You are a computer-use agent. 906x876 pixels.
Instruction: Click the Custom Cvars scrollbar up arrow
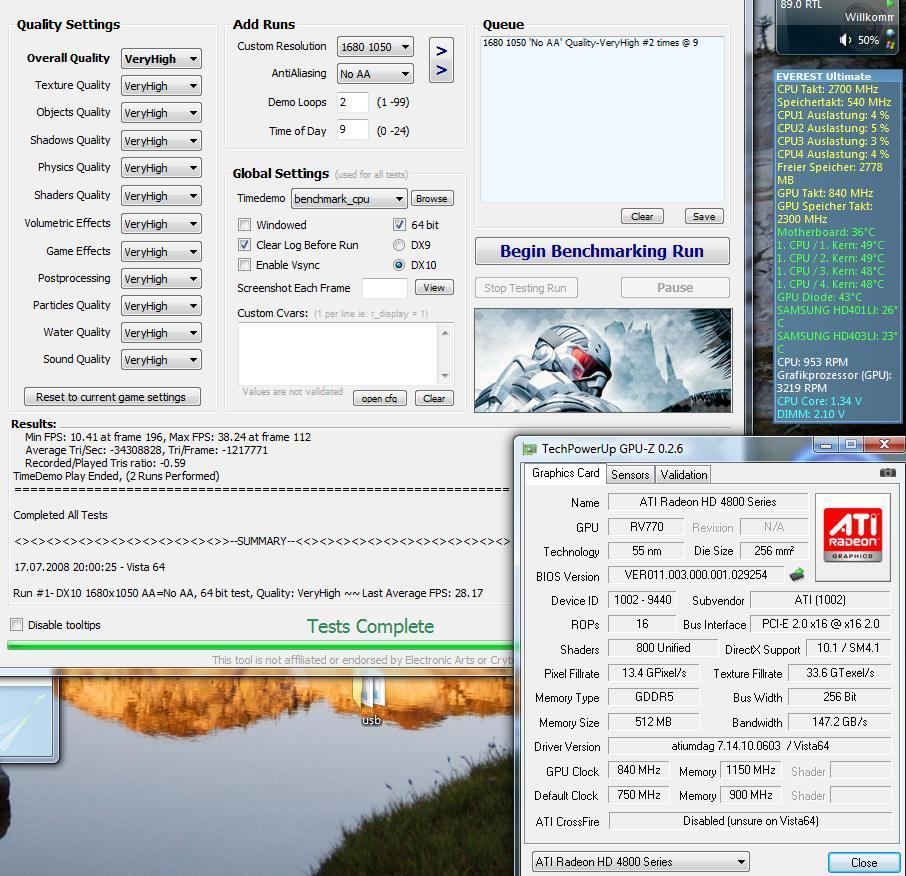tap(445, 332)
